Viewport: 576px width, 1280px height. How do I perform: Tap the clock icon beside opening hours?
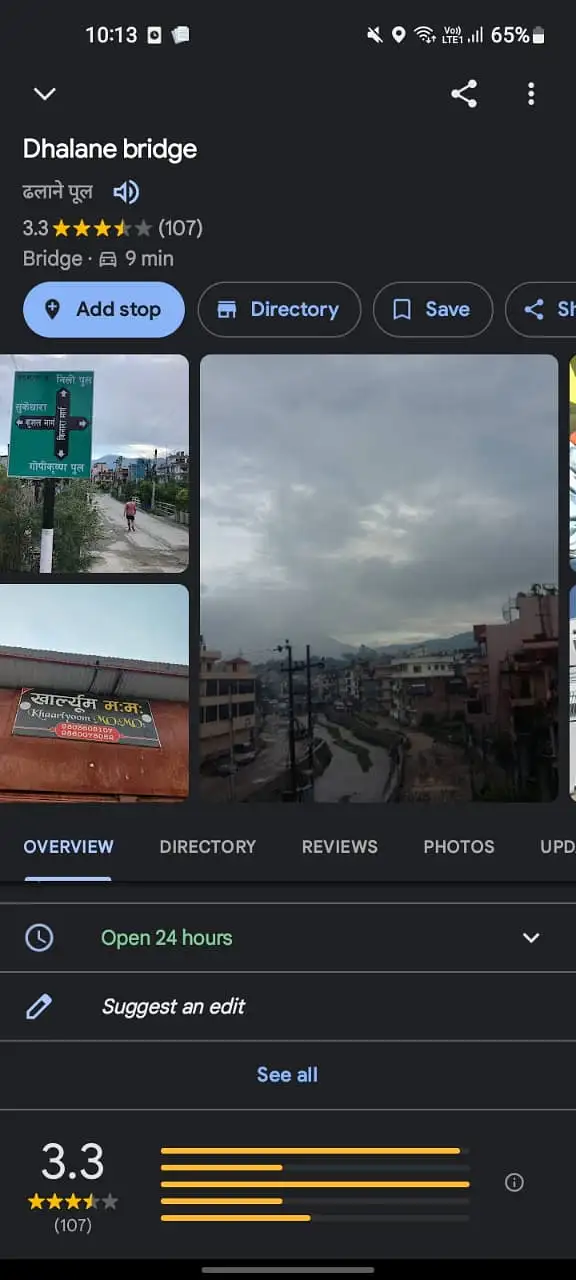pos(39,938)
